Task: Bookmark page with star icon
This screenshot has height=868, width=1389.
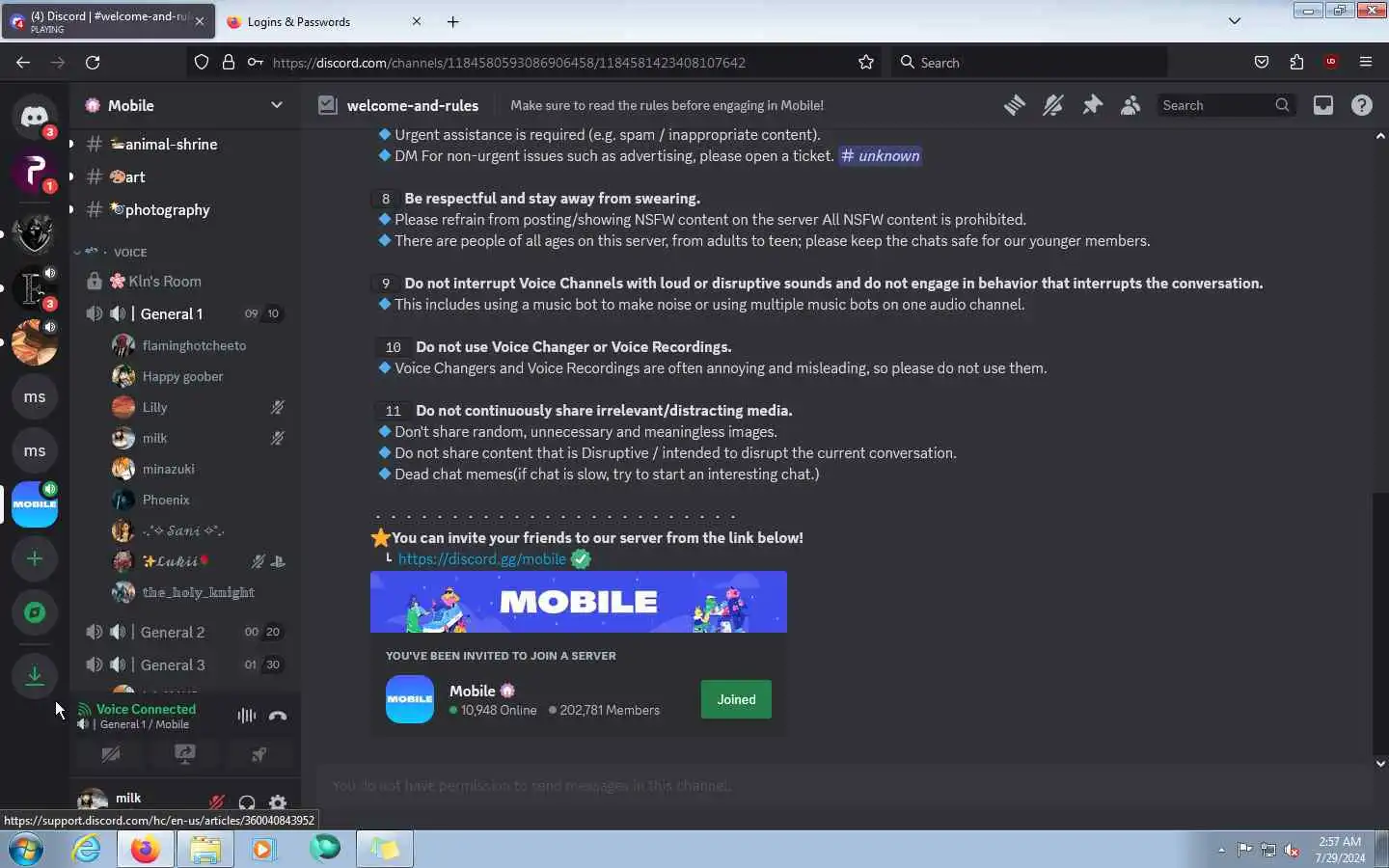Action: tap(866, 62)
